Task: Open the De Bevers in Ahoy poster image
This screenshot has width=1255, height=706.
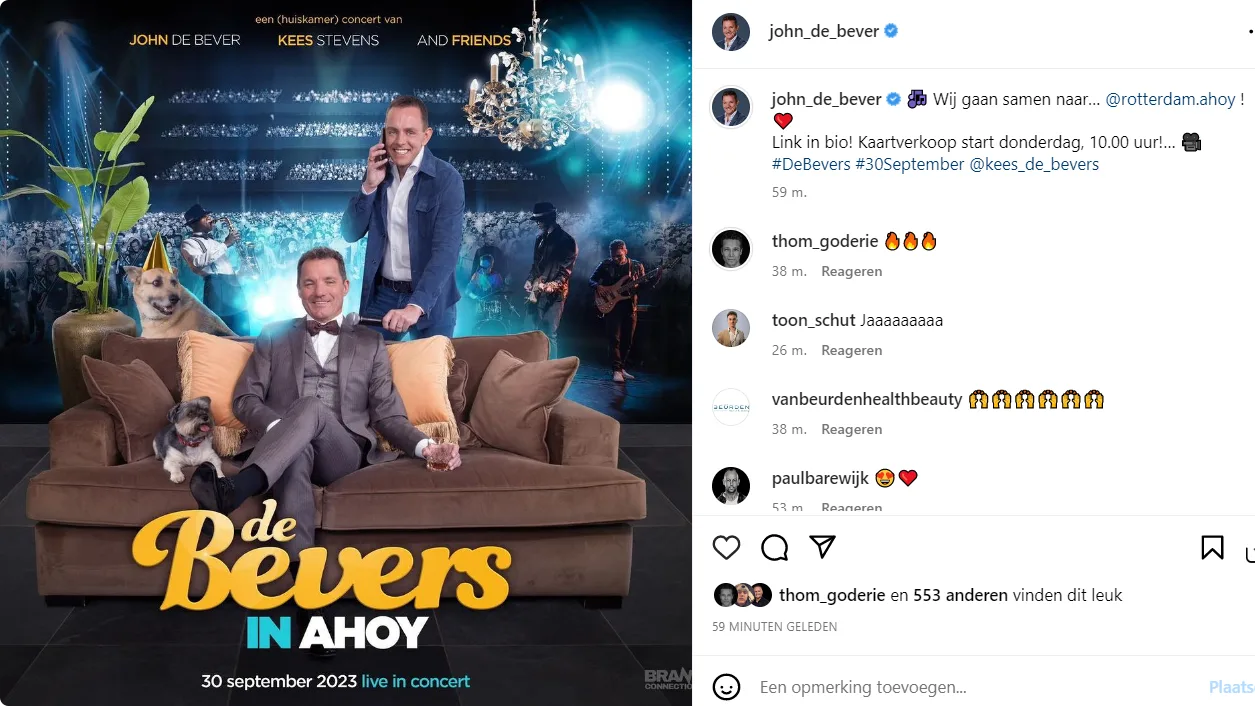Action: [x=346, y=353]
